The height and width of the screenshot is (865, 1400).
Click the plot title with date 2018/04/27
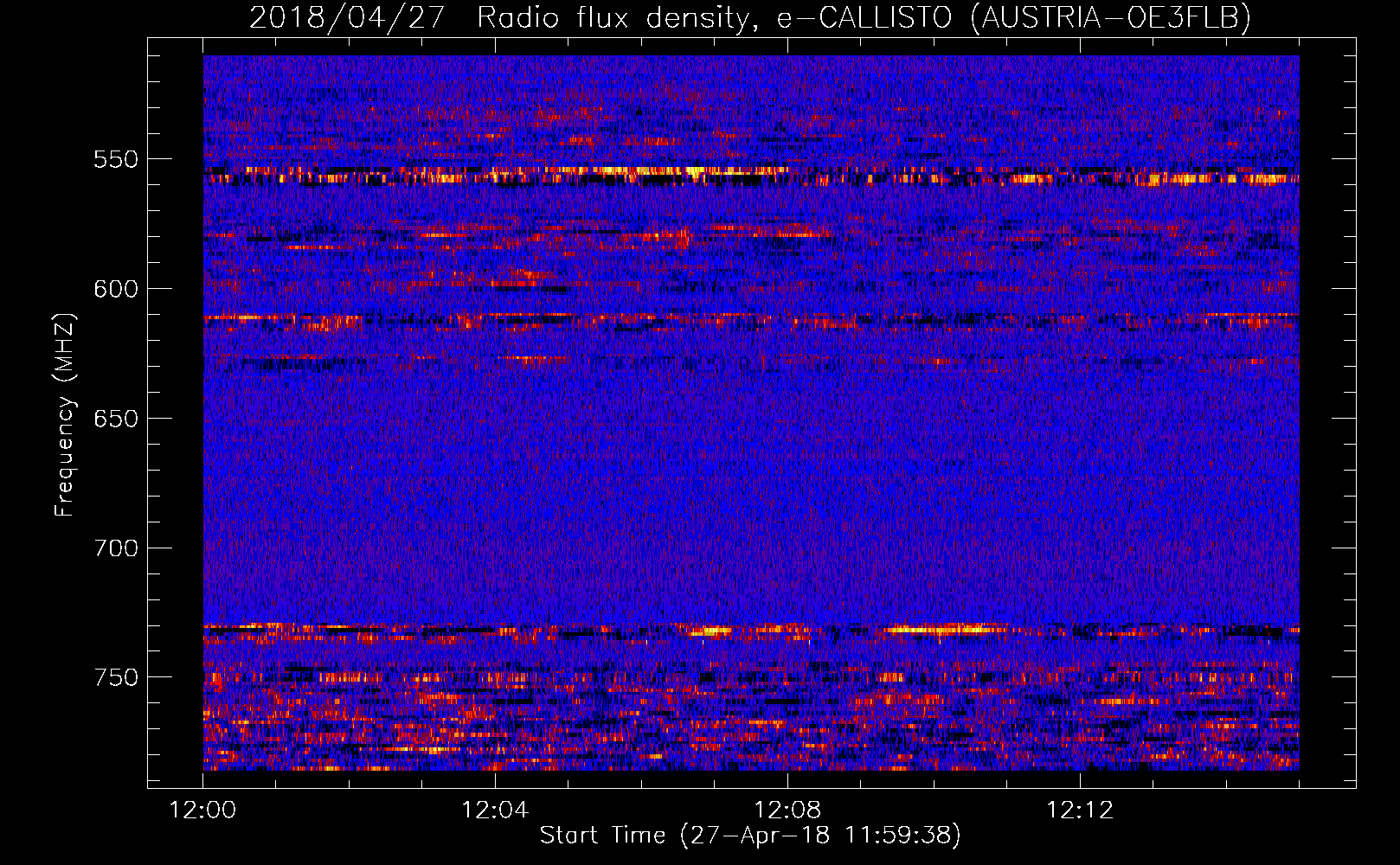click(750, 17)
